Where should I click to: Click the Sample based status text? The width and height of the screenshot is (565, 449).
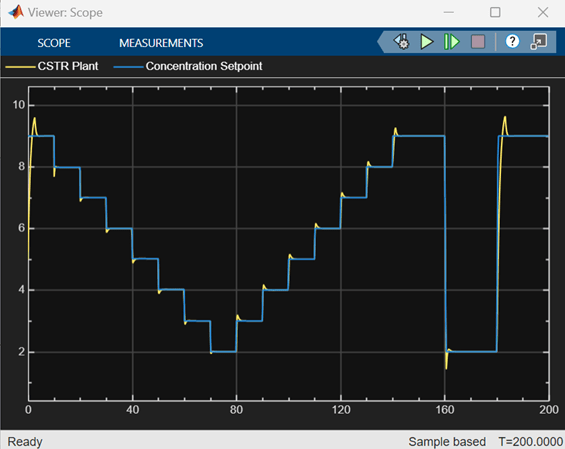click(x=447, y=441)
